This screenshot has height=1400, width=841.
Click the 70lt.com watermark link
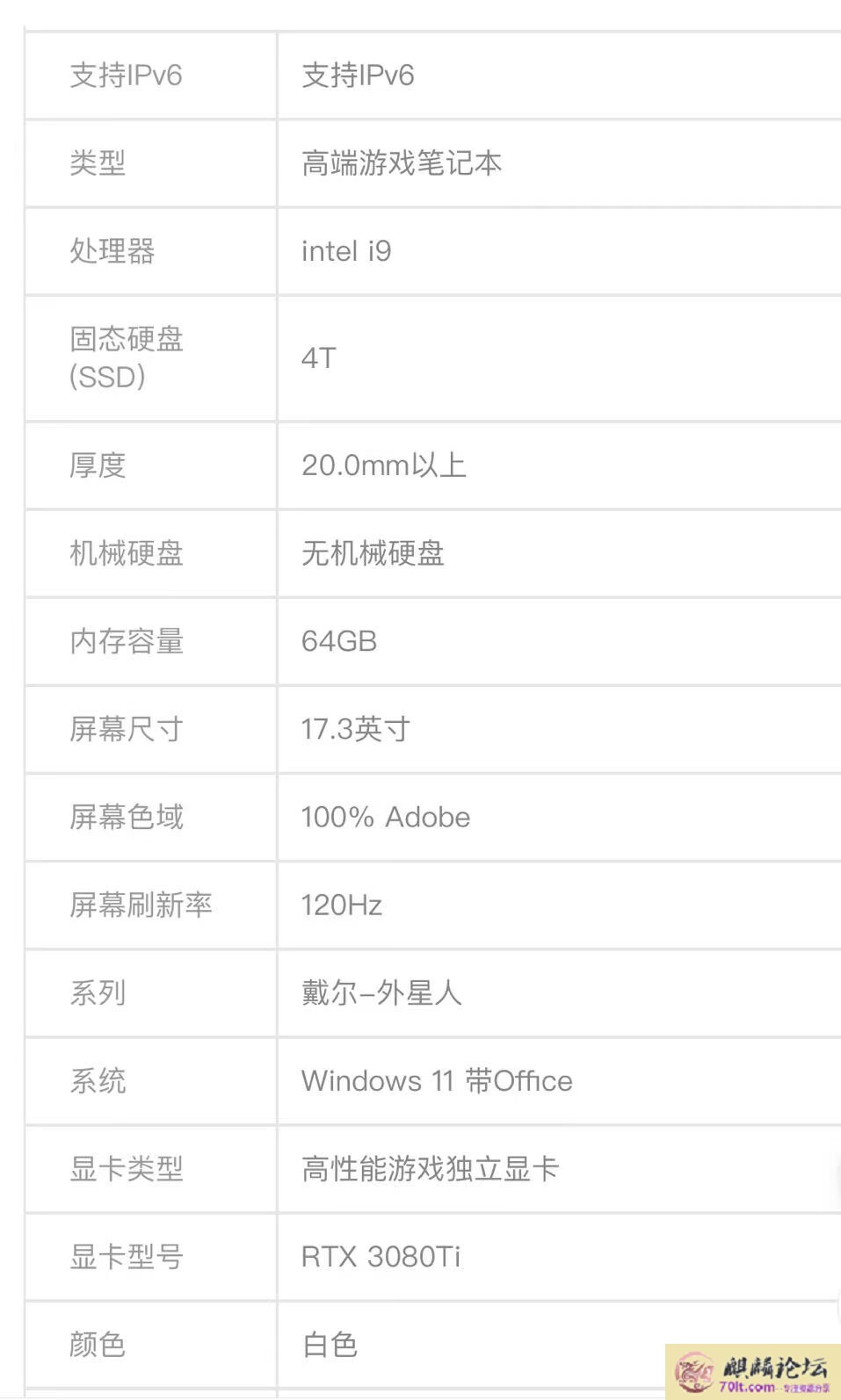pyautogui.click(x=747, y=1387)
